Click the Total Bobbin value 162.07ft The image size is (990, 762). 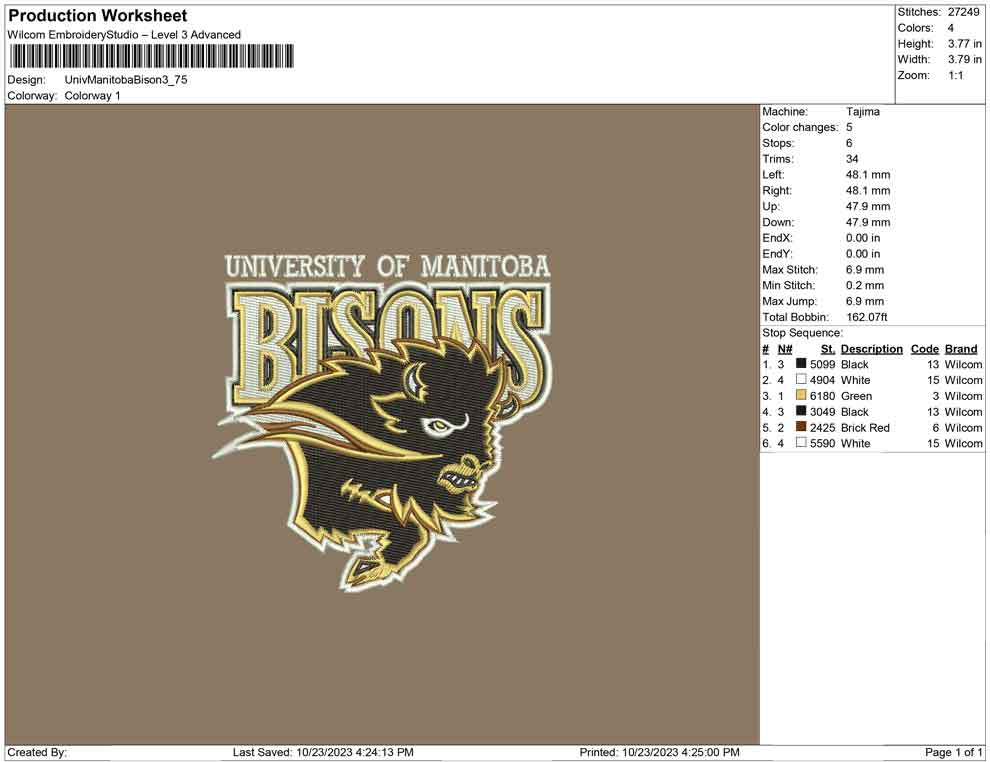[867, 317]
